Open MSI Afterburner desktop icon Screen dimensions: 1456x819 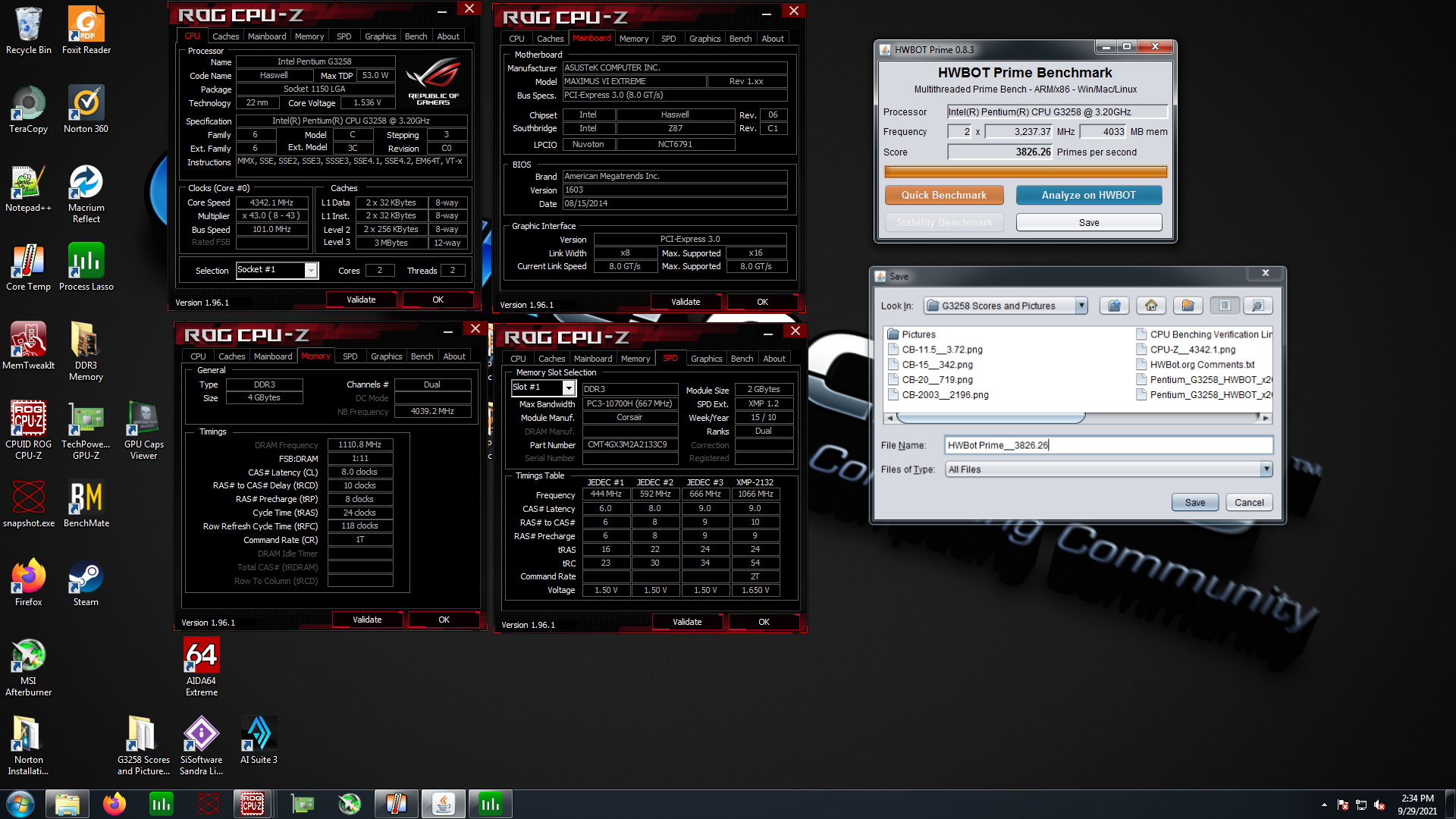tap(29, 667)
